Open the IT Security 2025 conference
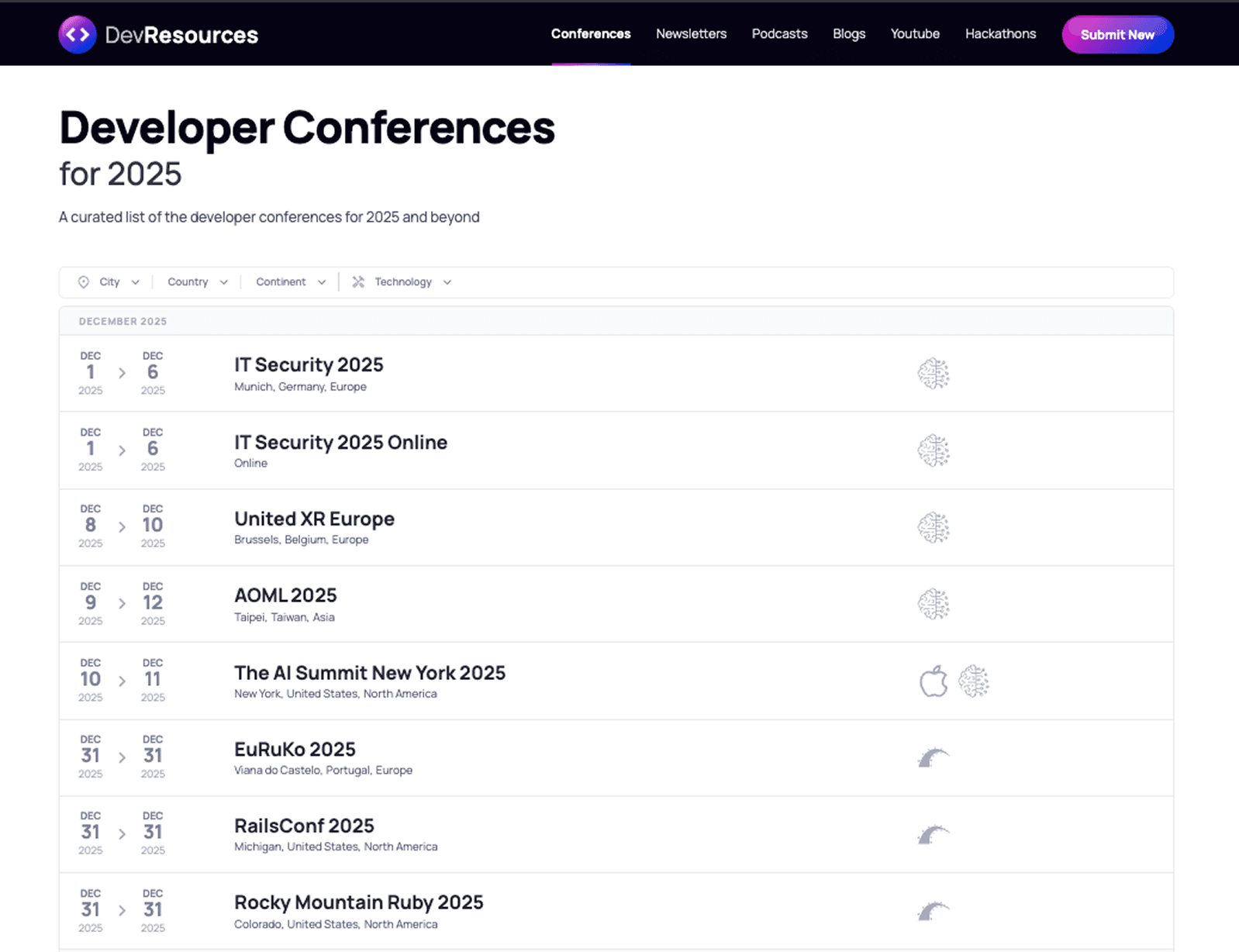The width and height of the screenshot is (1239, 952). point(309,364)
